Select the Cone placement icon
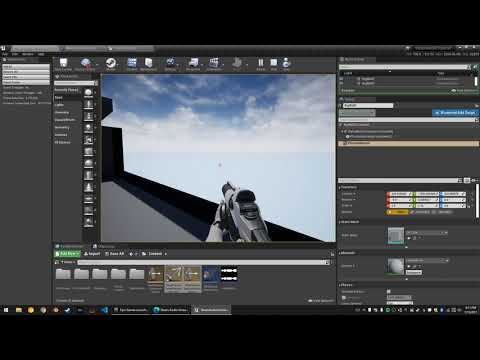480x360 pixels. [x=88, y=186]
